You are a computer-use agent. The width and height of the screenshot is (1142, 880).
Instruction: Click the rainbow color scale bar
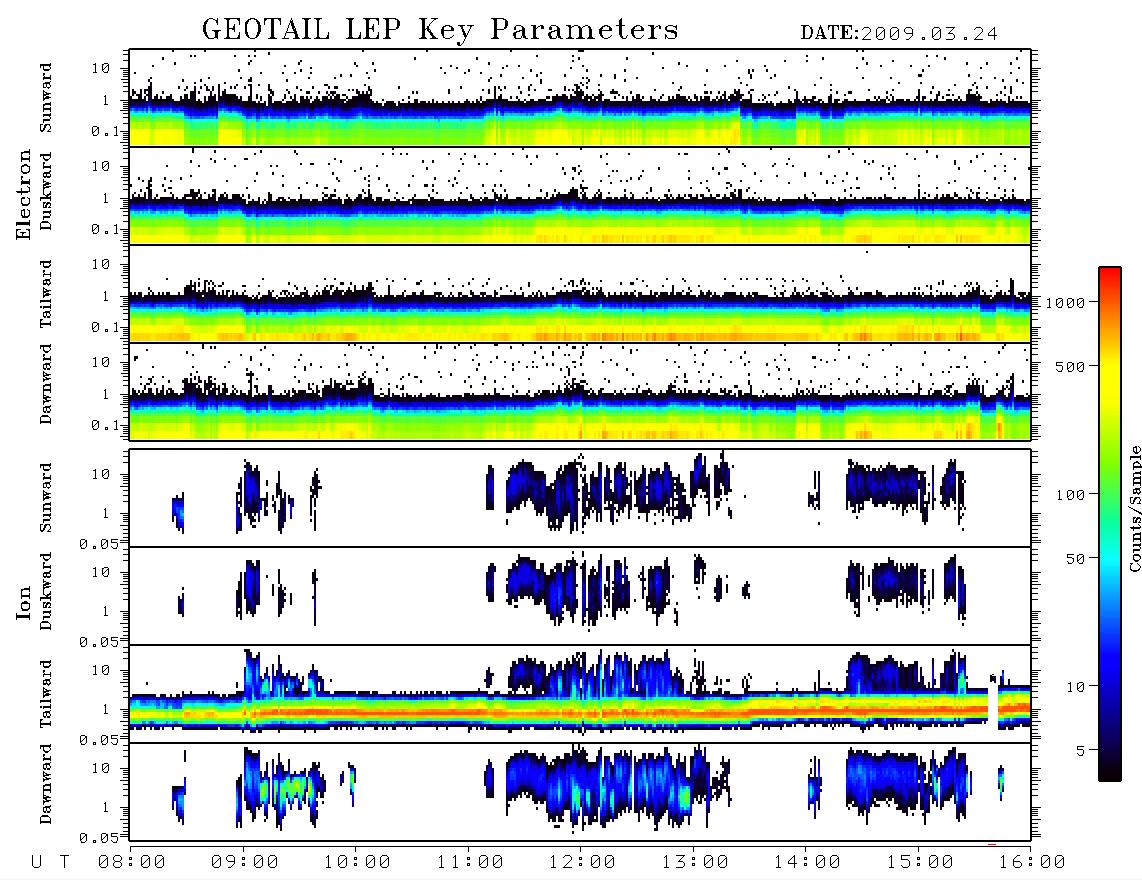1109,524
